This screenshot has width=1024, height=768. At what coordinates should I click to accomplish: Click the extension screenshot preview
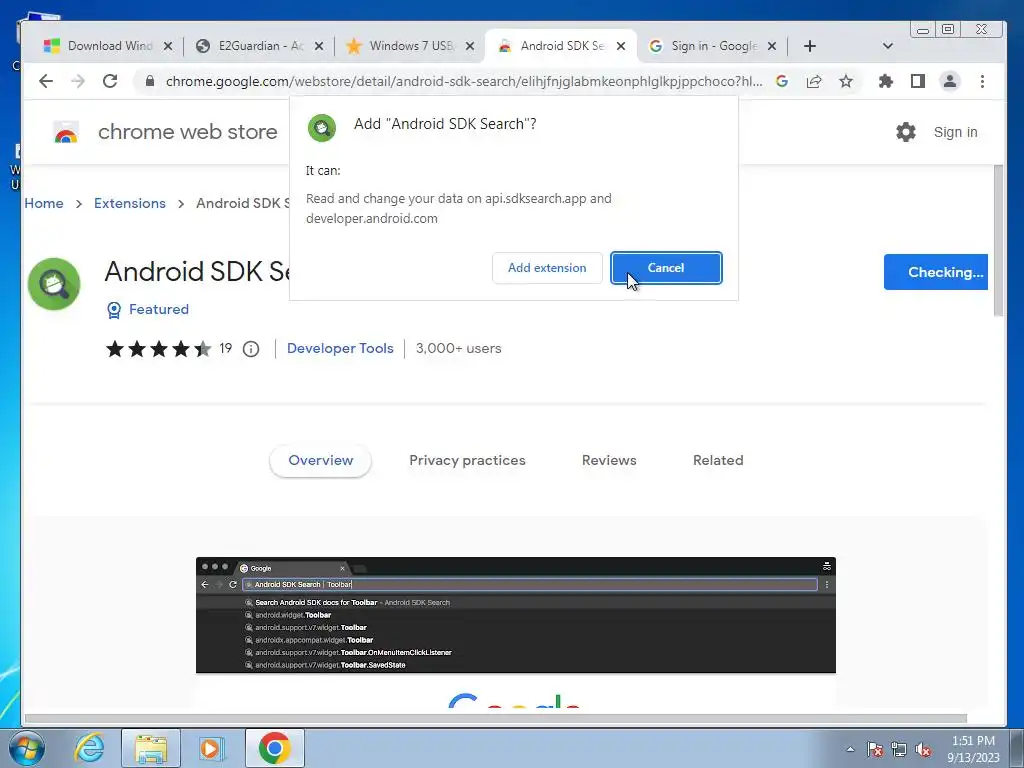click(x=516, y=630)
